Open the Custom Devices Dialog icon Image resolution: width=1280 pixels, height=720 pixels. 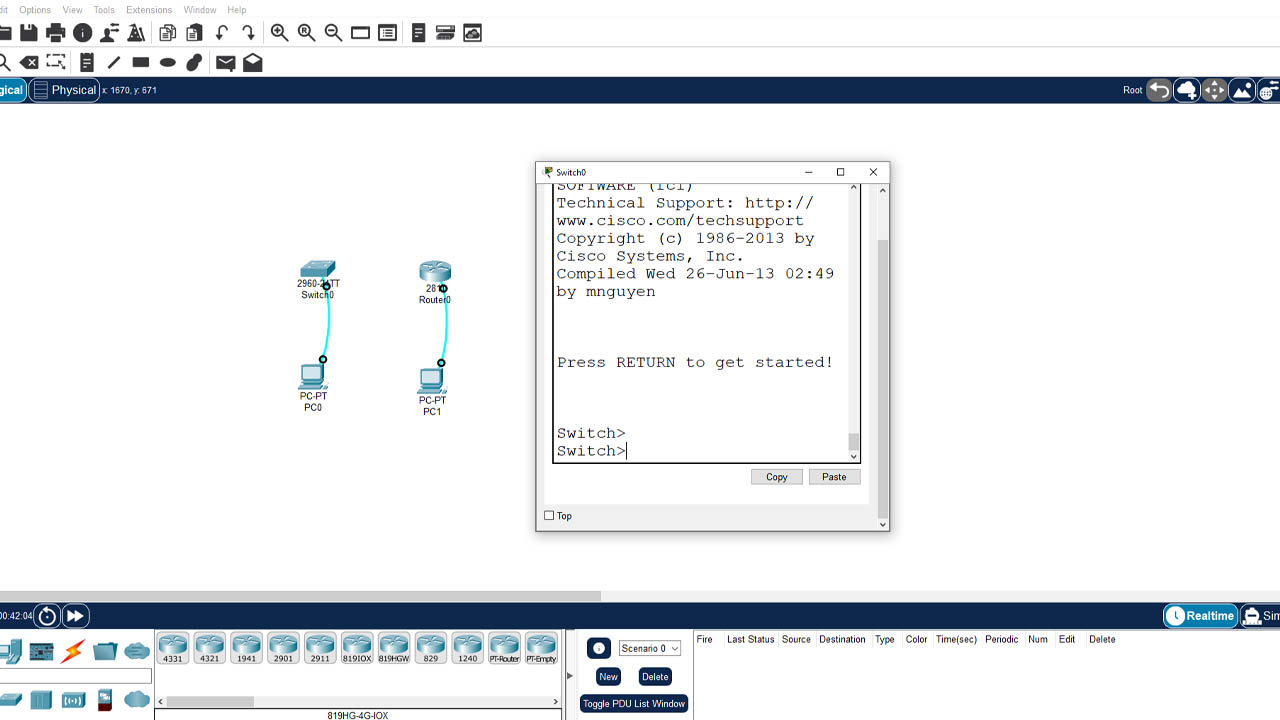[x=388, y=33]
